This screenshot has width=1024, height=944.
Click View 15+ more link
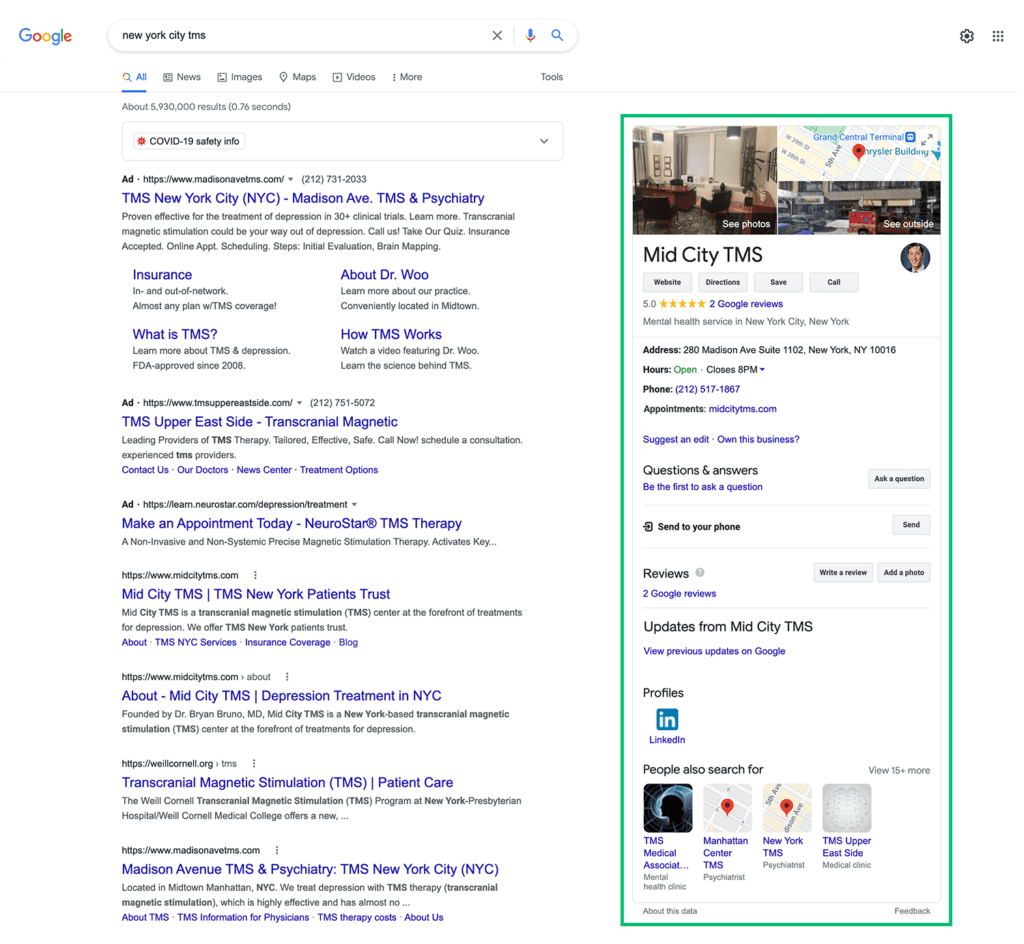(899, 770)
